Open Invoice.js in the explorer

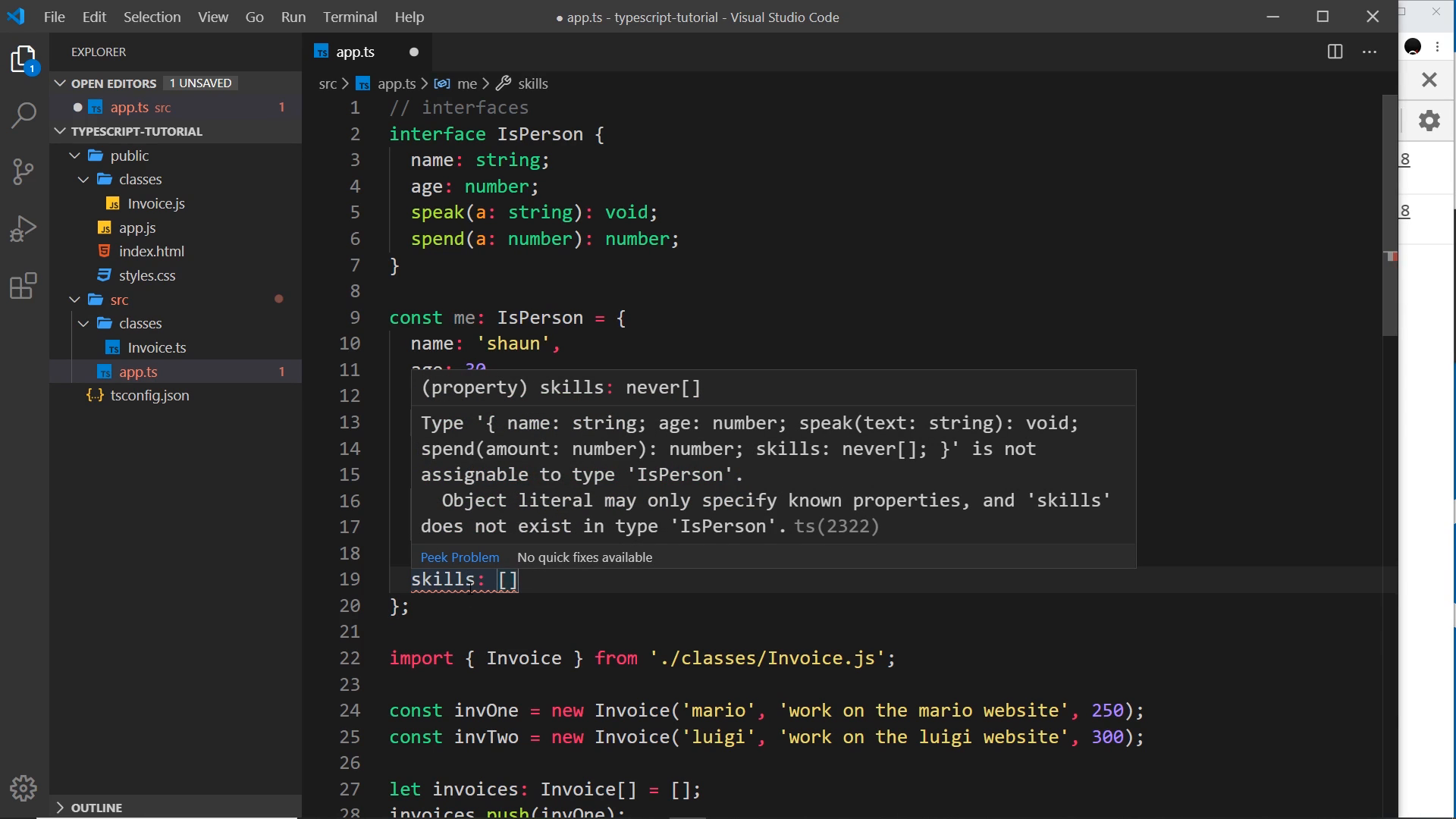156,203
